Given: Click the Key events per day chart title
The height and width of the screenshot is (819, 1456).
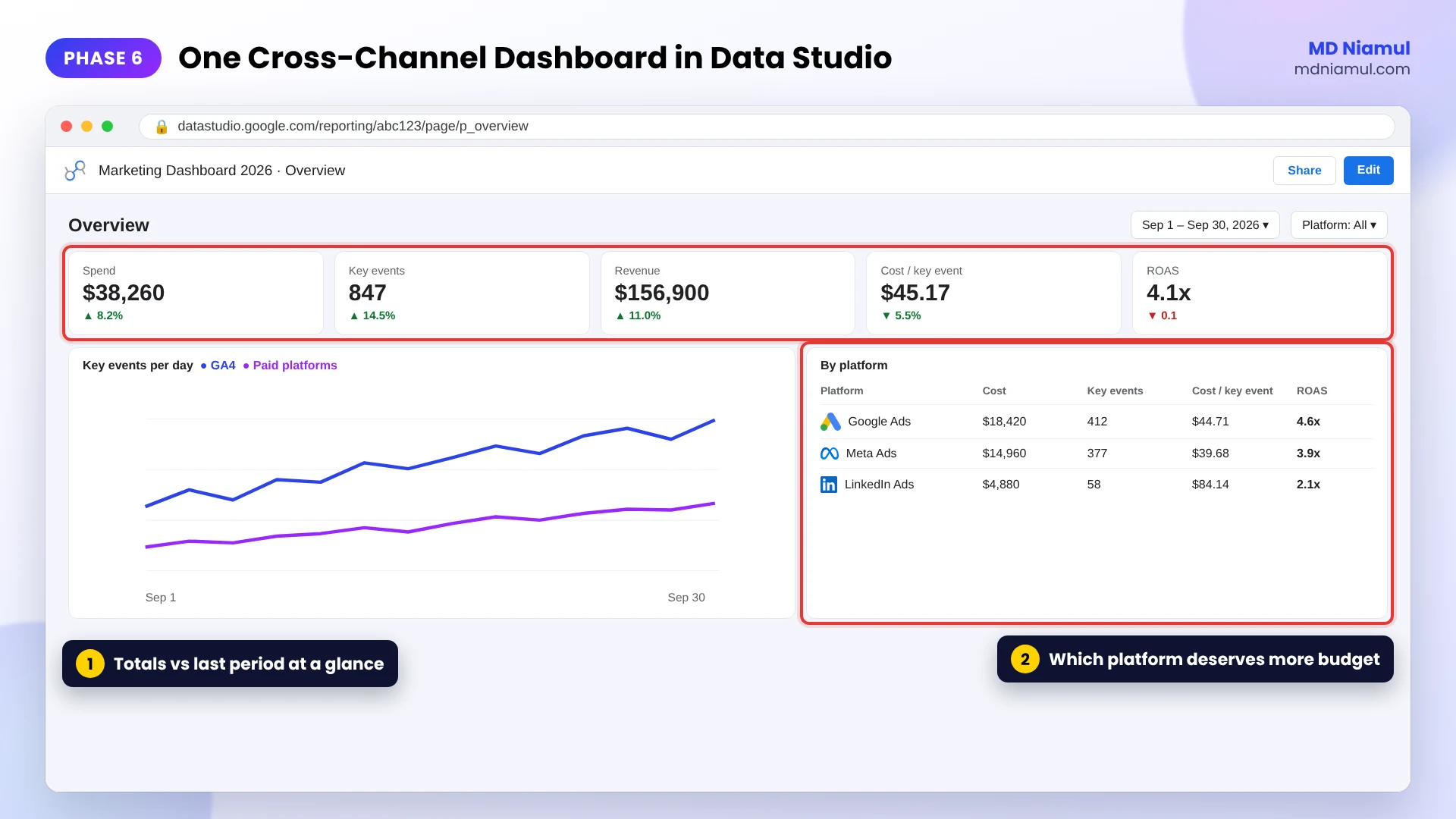Looking at the screenshot, I should coord(138,366).
